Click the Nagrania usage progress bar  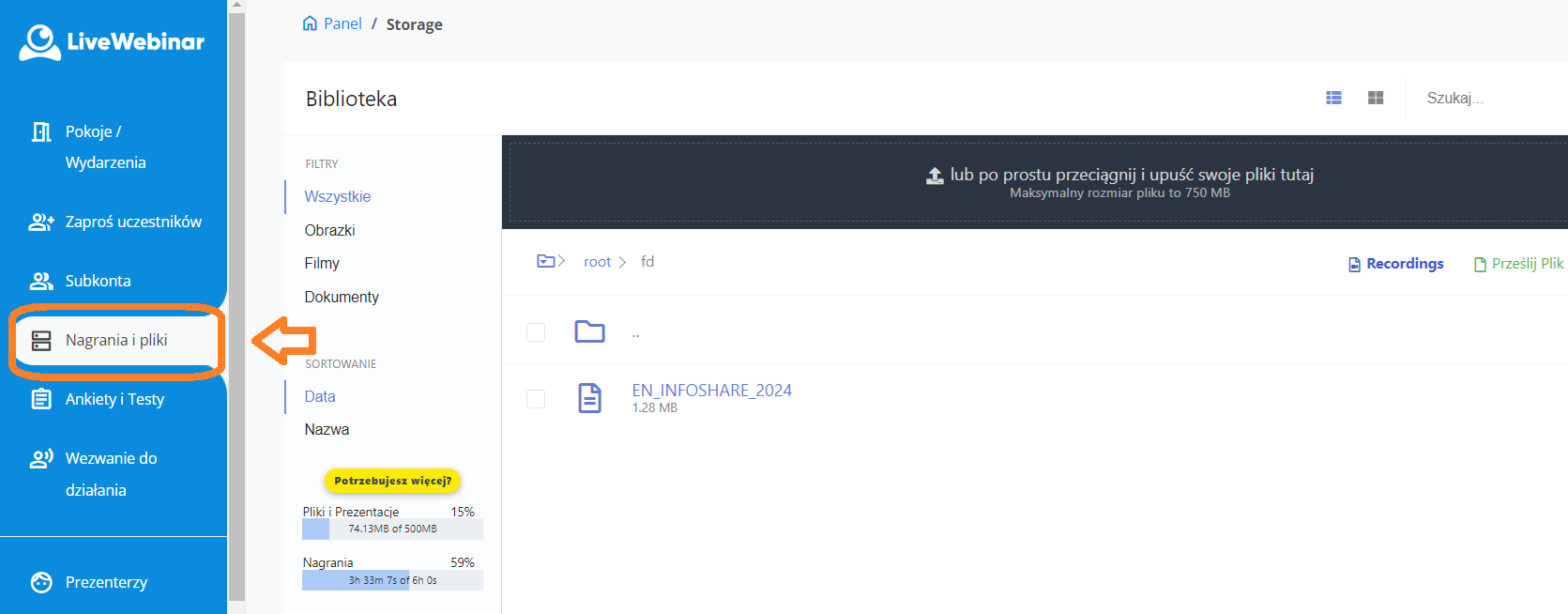point(392,580)
